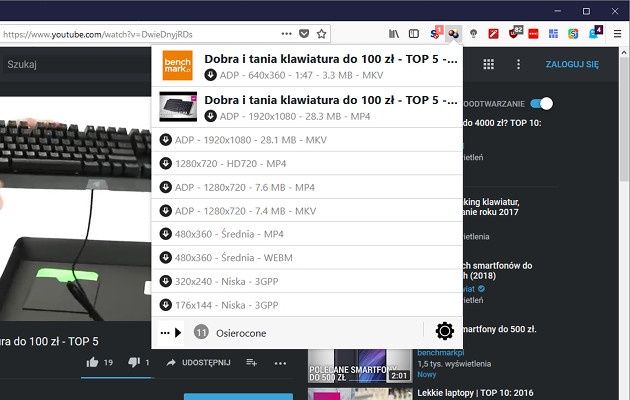Click the lightbulb extension icon
Screen dimensions: 630x400
pyautogui.click(x=474, y=34)
